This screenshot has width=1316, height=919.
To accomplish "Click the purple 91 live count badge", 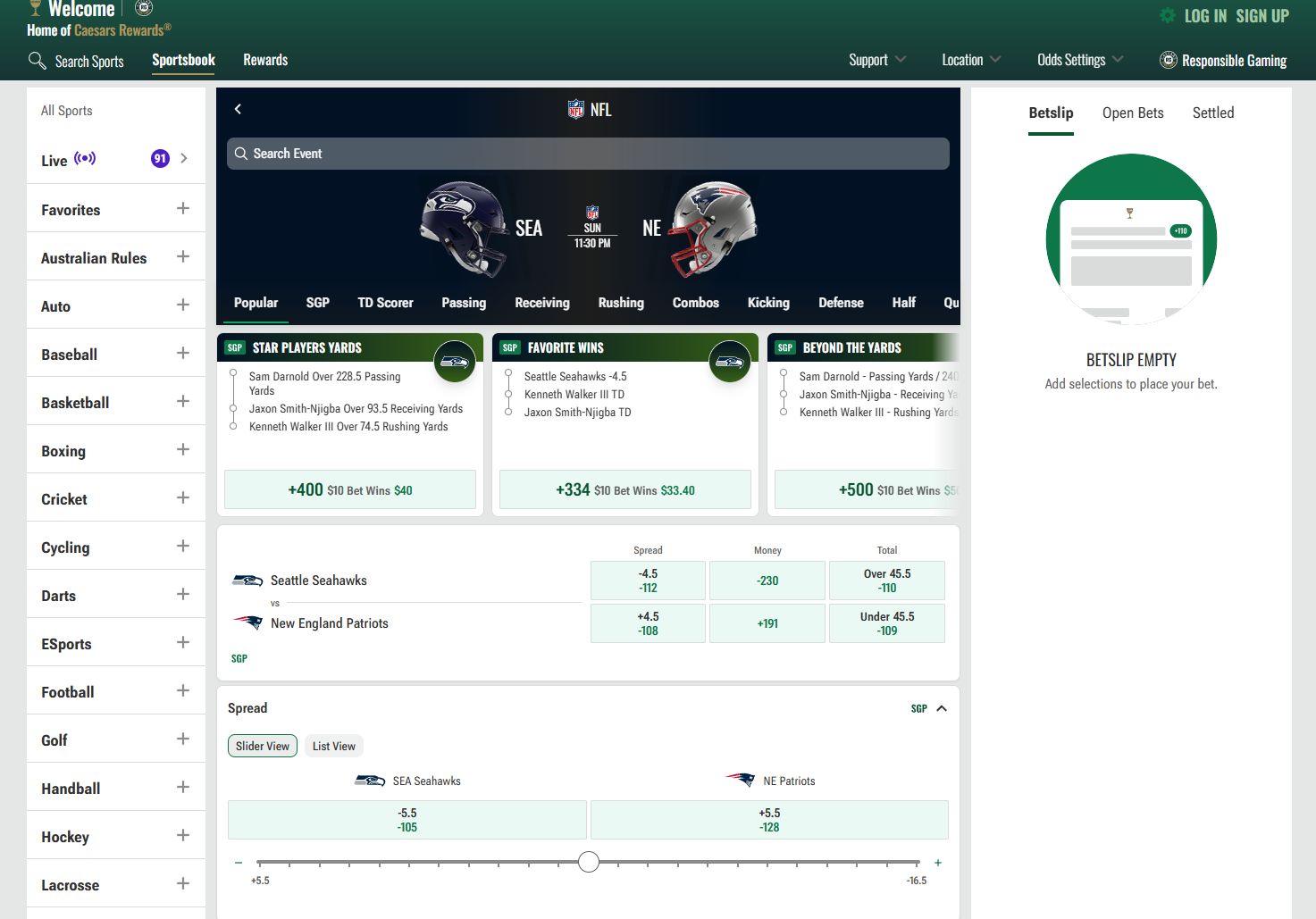I will point(160,158).
